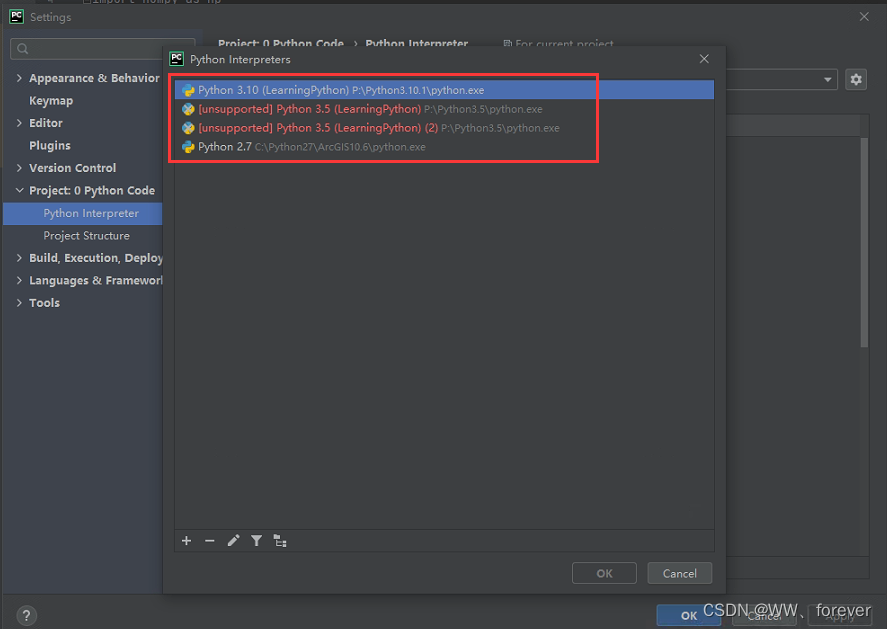Viewport: 887px width, 629px height.
Task: Open Keymap settings
Action: click(51, 101)
